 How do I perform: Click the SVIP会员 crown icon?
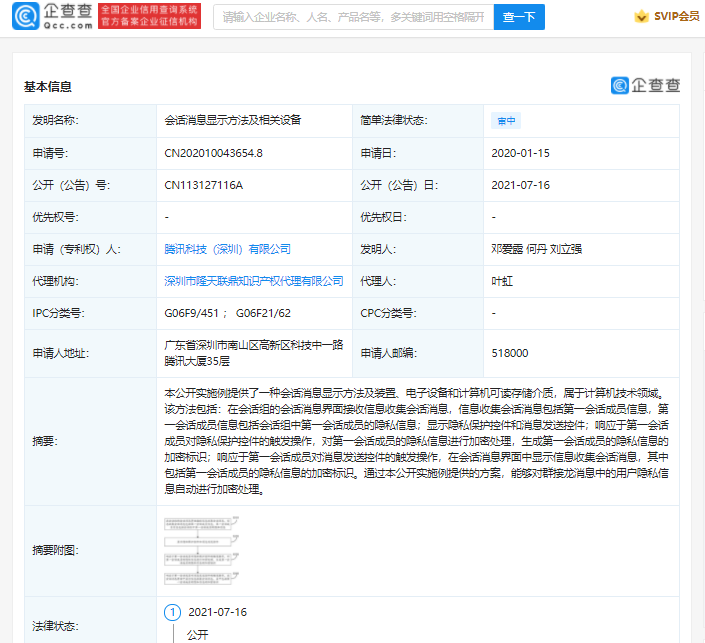[x=641, y=17]
